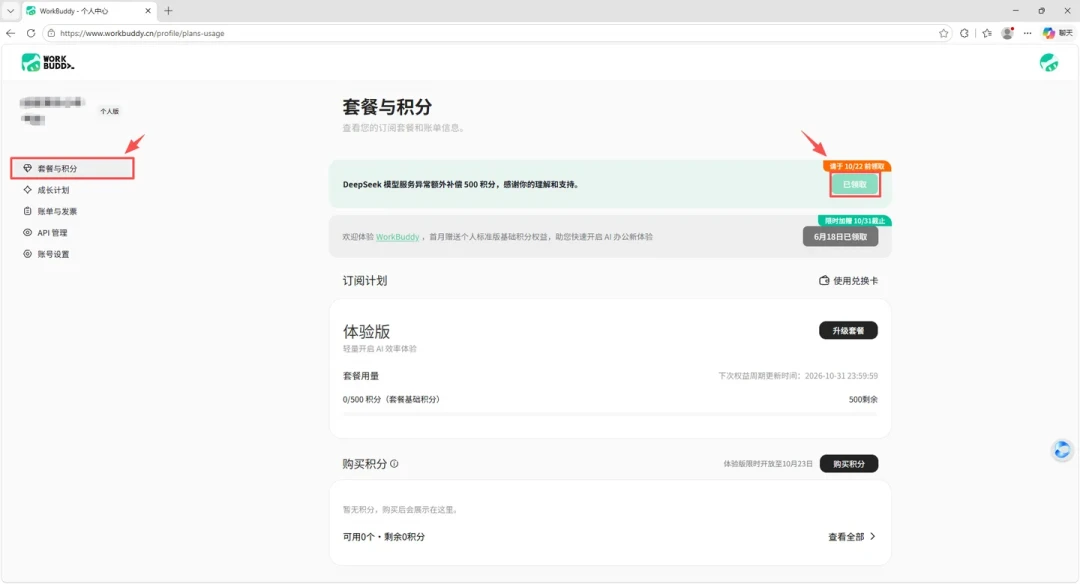Click the floating blue assistant icon at right edge
This screenshot has height=584, width=1080.
point(1061,450)
